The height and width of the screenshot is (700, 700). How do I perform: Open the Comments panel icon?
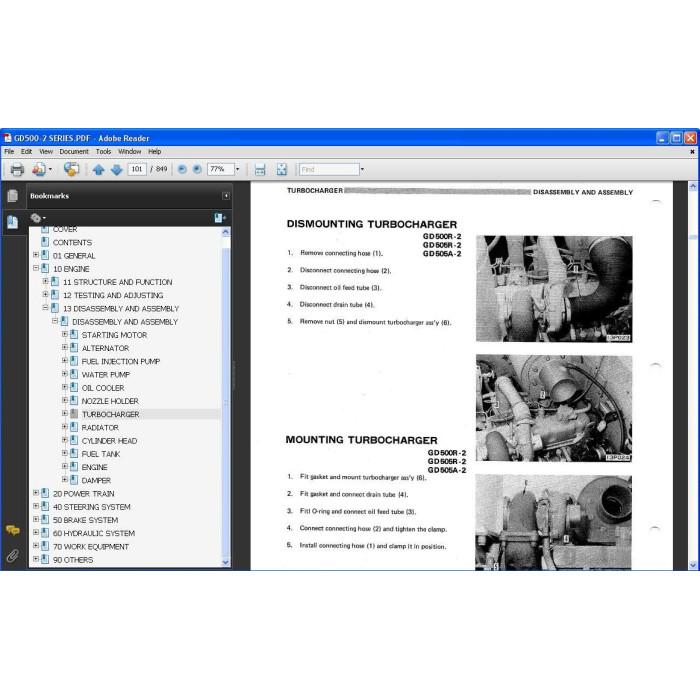coord(12,530)
